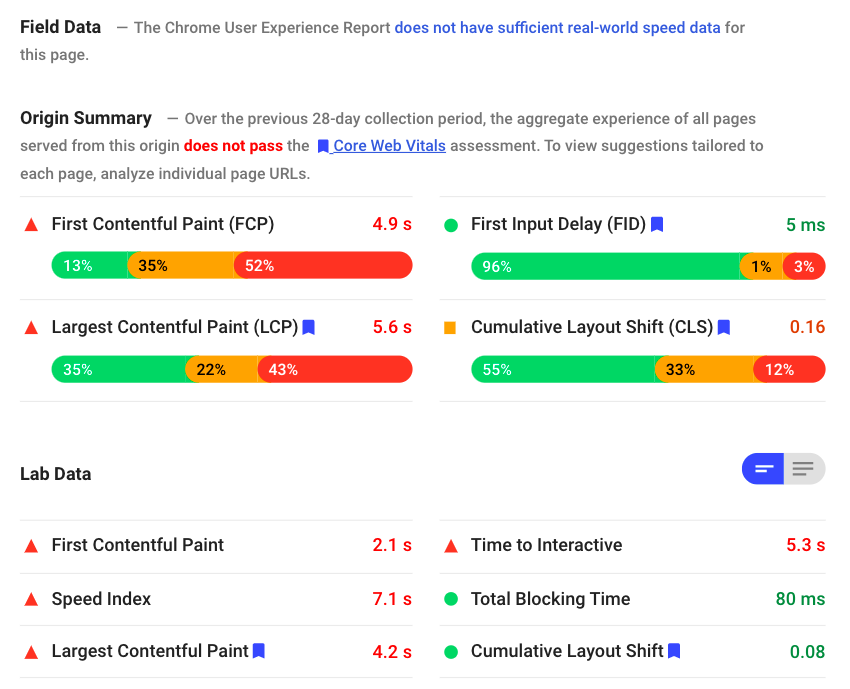Viewport: 850px width, 689px height.
Task: Click the bookmark icon beside Lab Data Cumulative Layout Shift
Action: (674, 651)
